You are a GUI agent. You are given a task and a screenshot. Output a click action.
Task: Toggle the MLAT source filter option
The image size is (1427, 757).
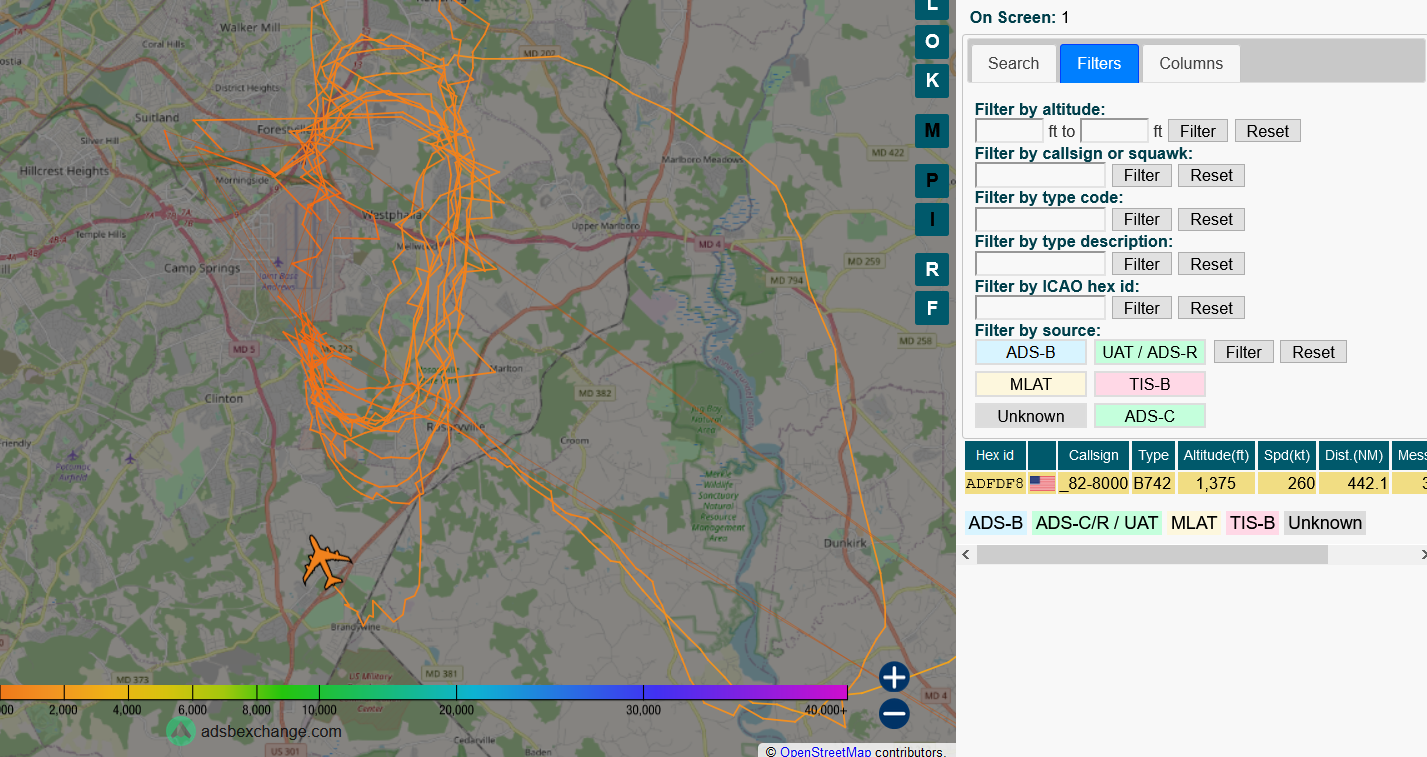click(x=1031, y=384)
